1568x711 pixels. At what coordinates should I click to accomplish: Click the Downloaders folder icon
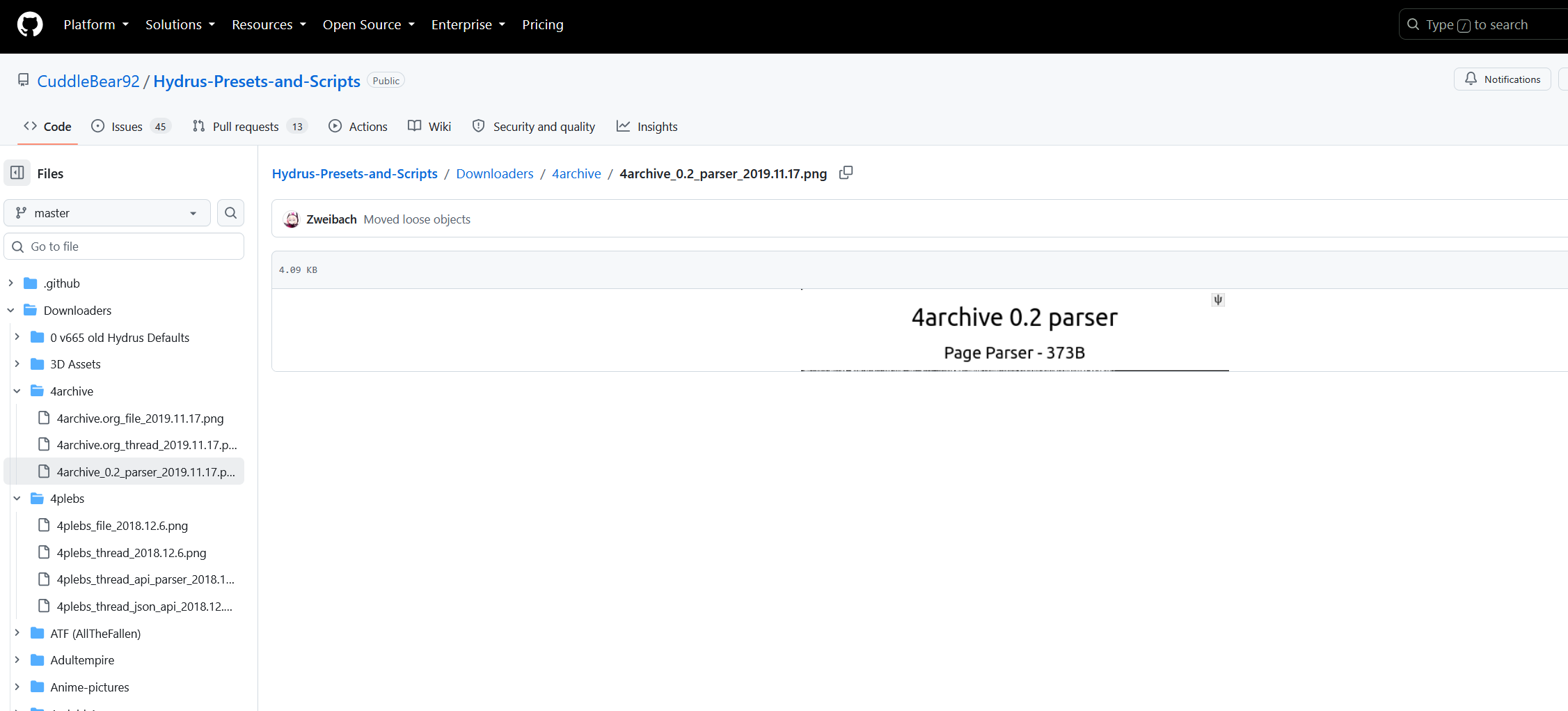click(x=31, y=310)
